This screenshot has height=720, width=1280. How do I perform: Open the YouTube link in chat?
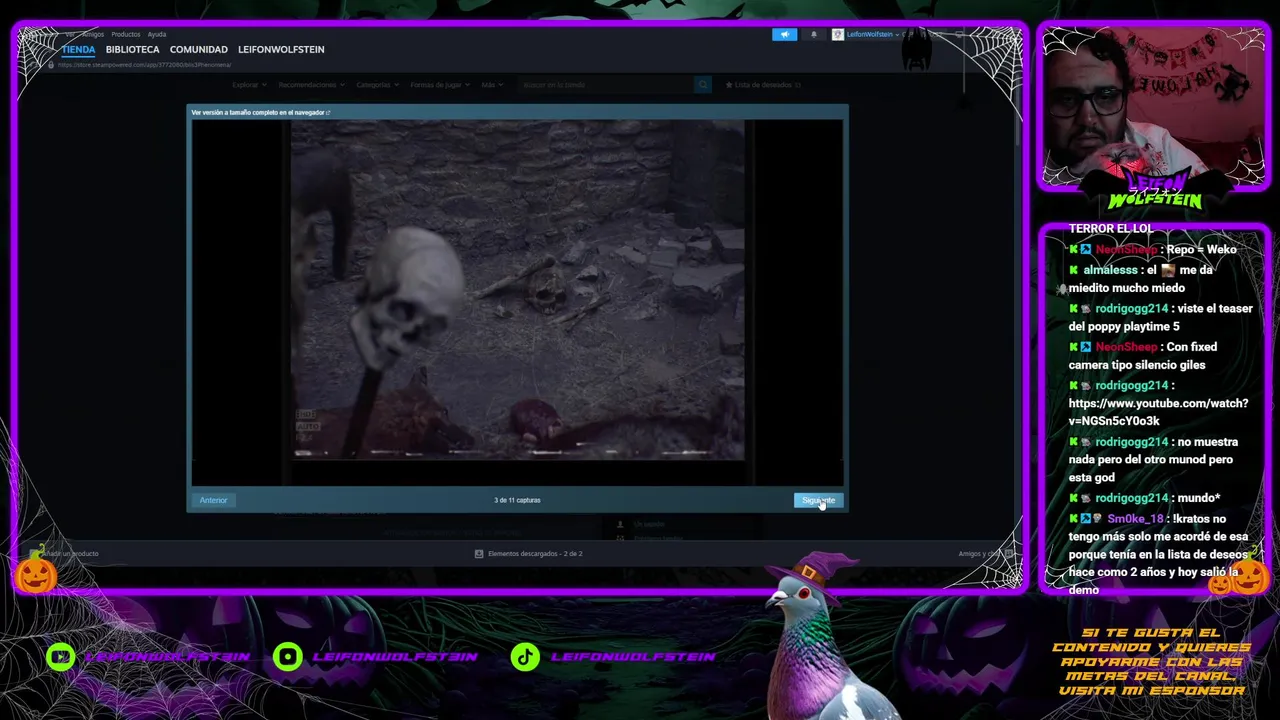[x=1158, y=412]
